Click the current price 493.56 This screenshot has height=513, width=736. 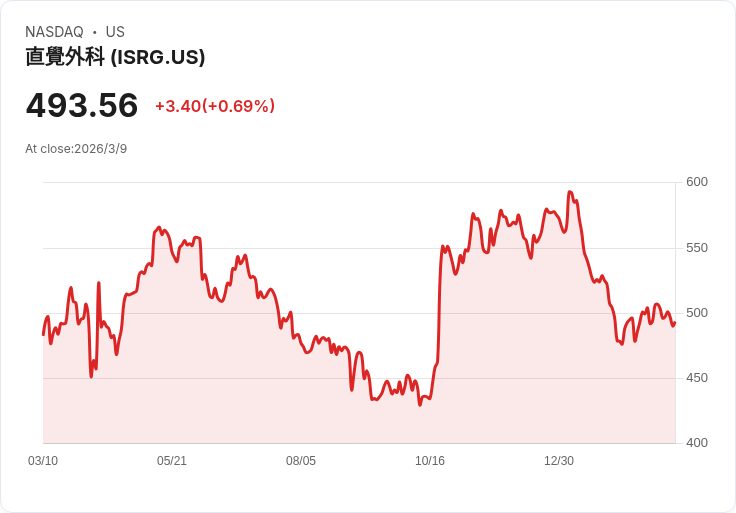pyautogui.click(x=82, y=105)
